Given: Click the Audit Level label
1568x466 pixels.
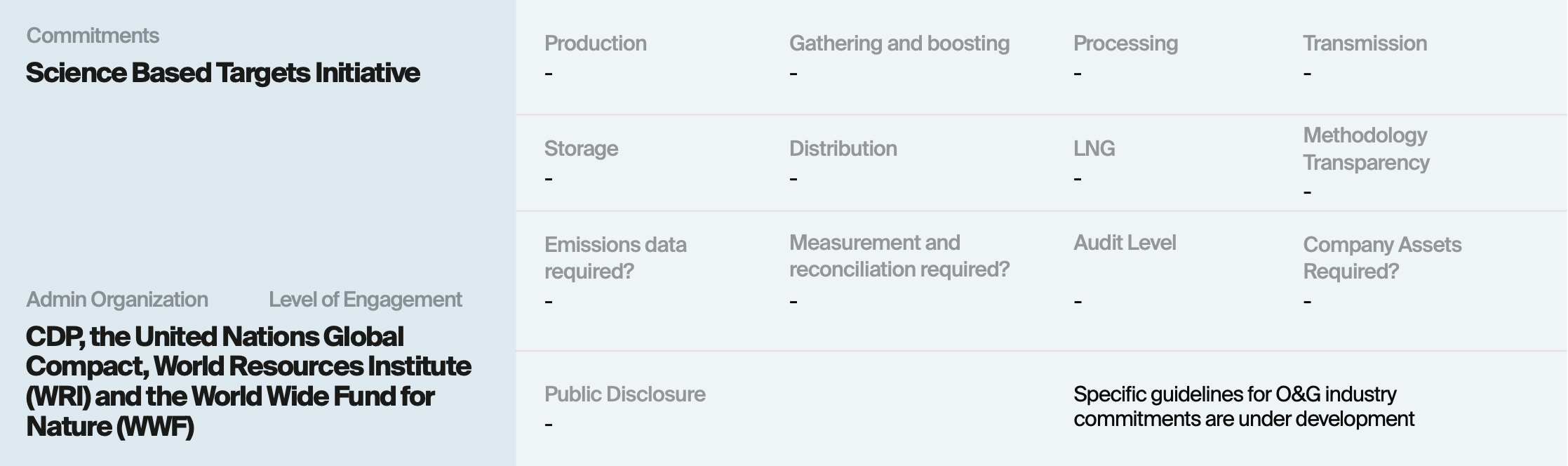Looking at the screenshot, I should (1125, 243).
